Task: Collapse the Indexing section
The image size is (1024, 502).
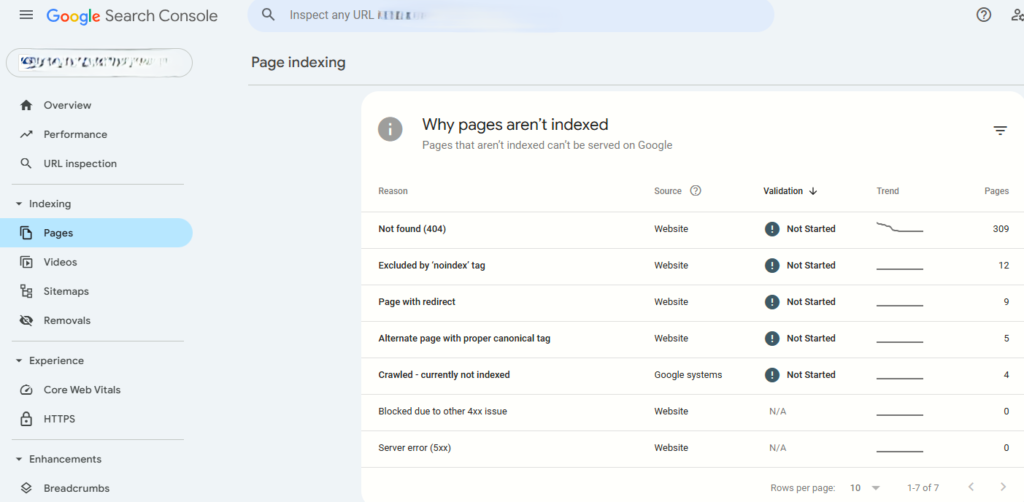Action: [19, 204]
